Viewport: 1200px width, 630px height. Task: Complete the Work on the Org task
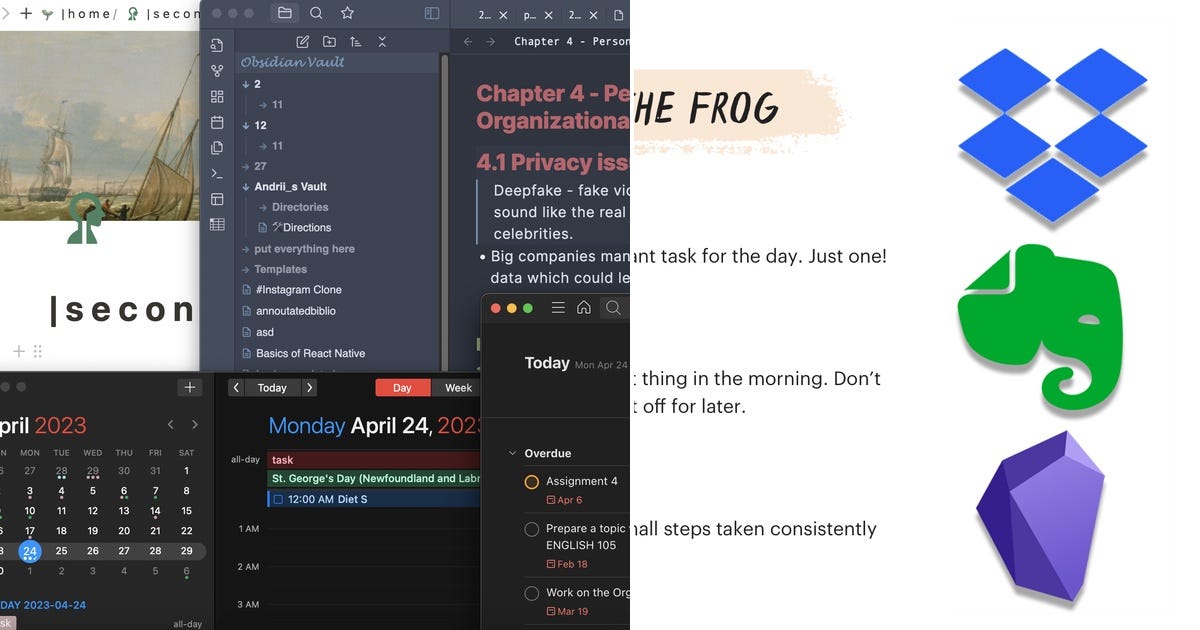click(531, 593)
